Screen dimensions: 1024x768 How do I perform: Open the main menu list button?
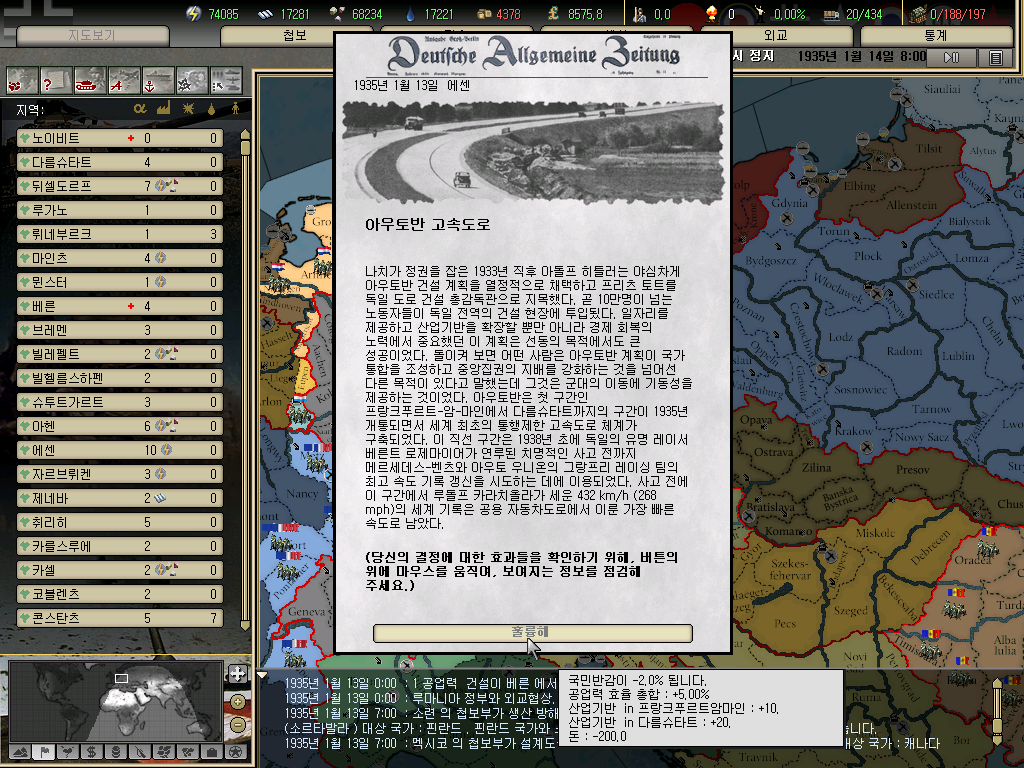click(x=995, y=57)
